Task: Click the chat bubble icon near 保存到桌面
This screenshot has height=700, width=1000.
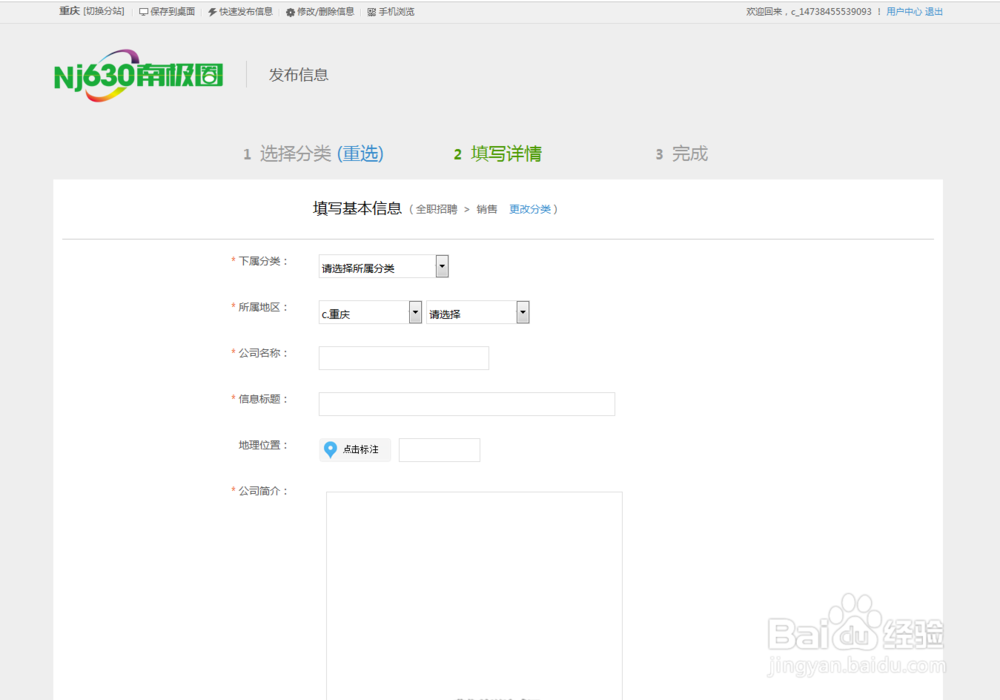Action: (143, 12)
